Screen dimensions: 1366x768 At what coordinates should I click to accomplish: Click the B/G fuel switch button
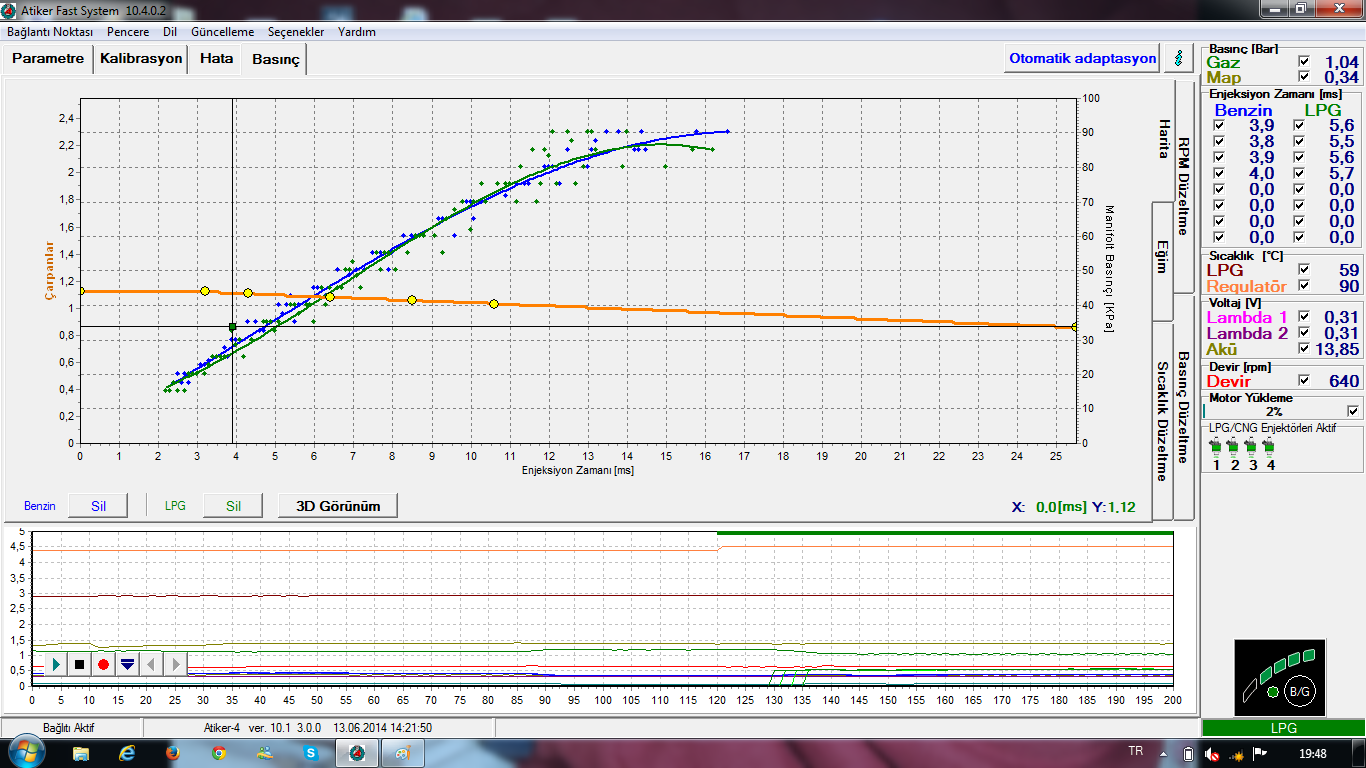[x=1299, y=690]
